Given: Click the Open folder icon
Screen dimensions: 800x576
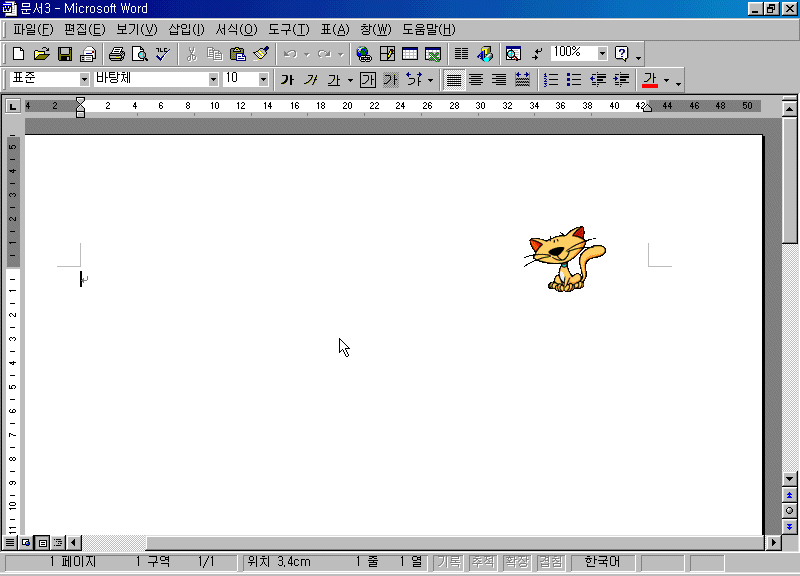Looking at the screenshot, I should click(x=41, y=54).
